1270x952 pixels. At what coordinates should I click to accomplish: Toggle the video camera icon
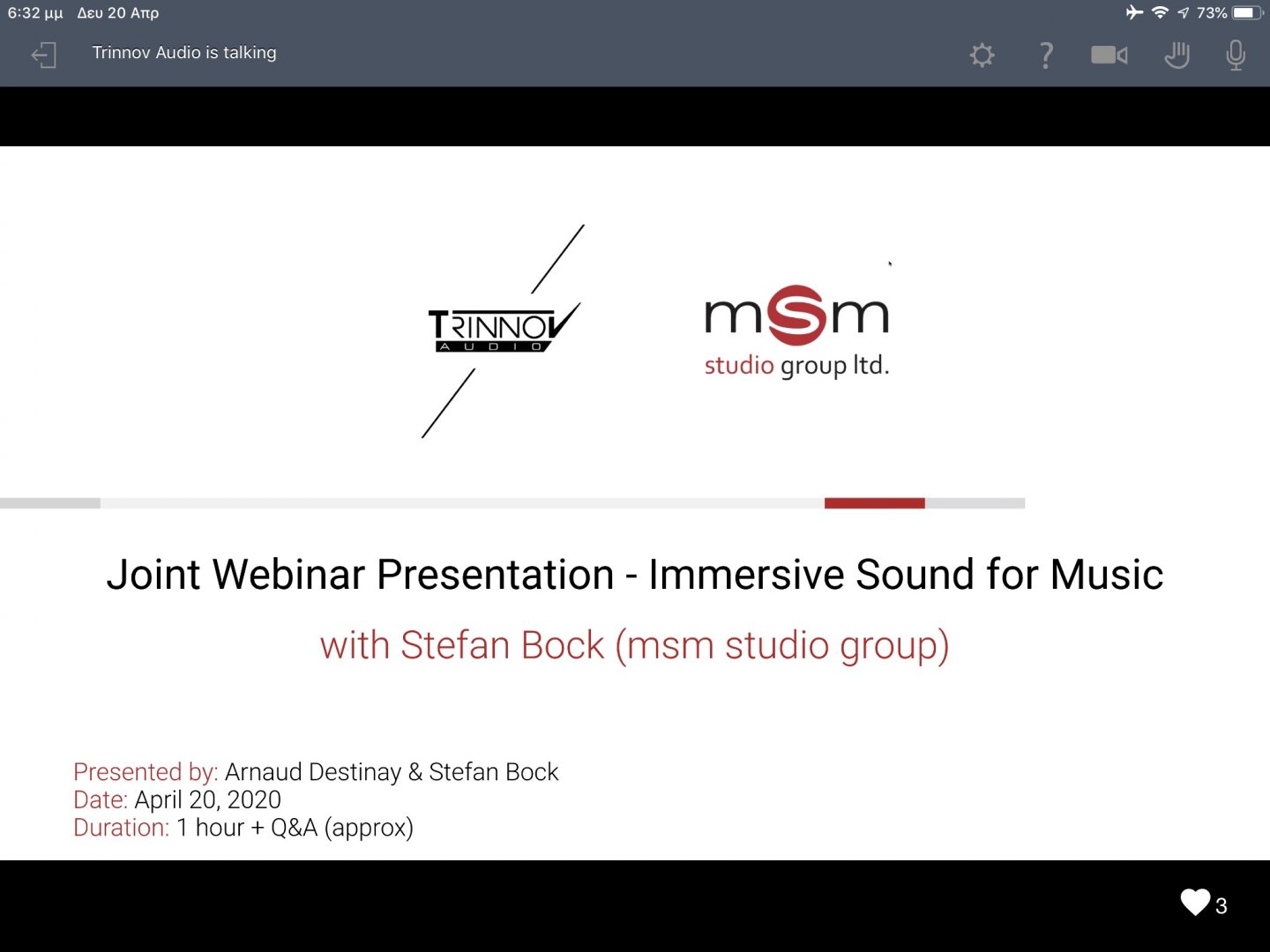[1109, 56]
